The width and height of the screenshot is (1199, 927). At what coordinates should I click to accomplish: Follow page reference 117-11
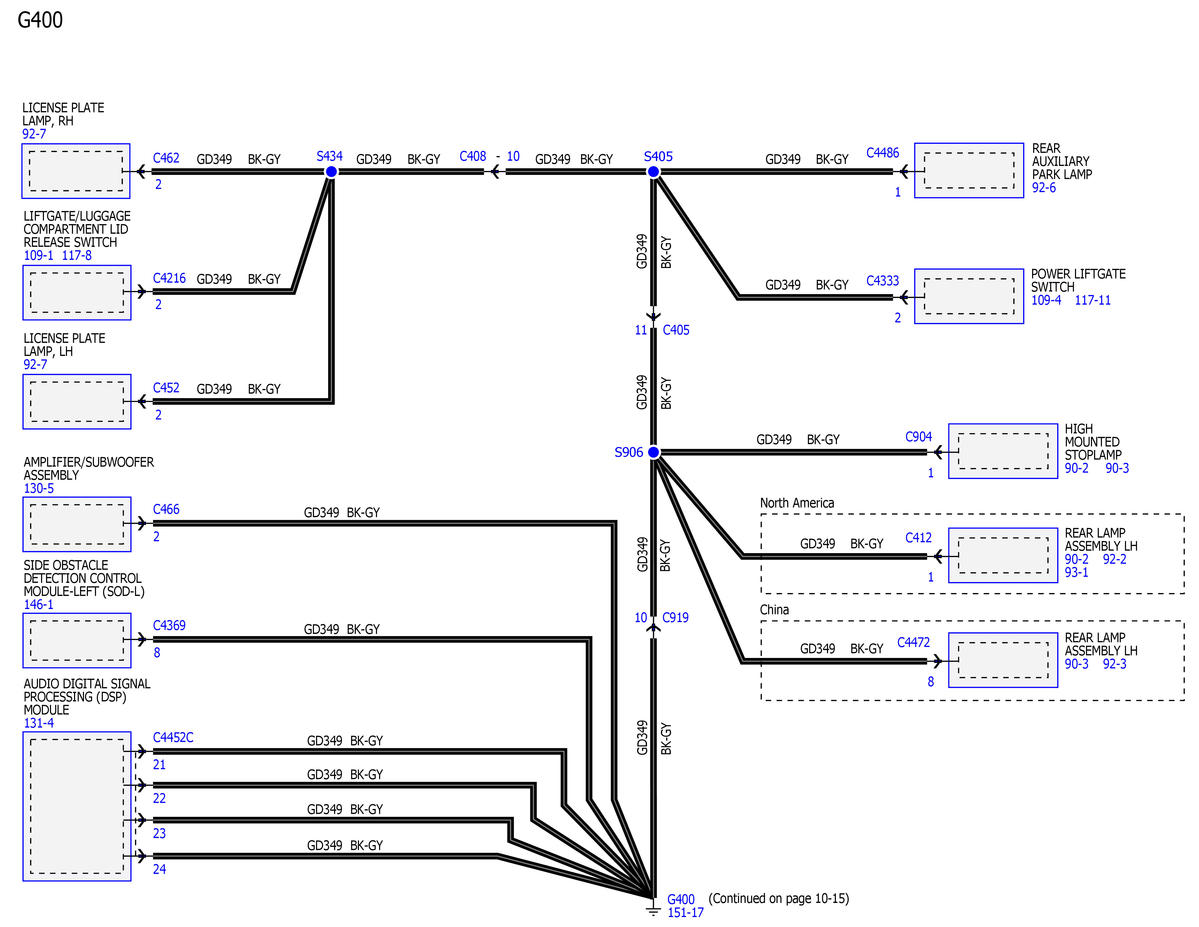tap(1093, 300)
